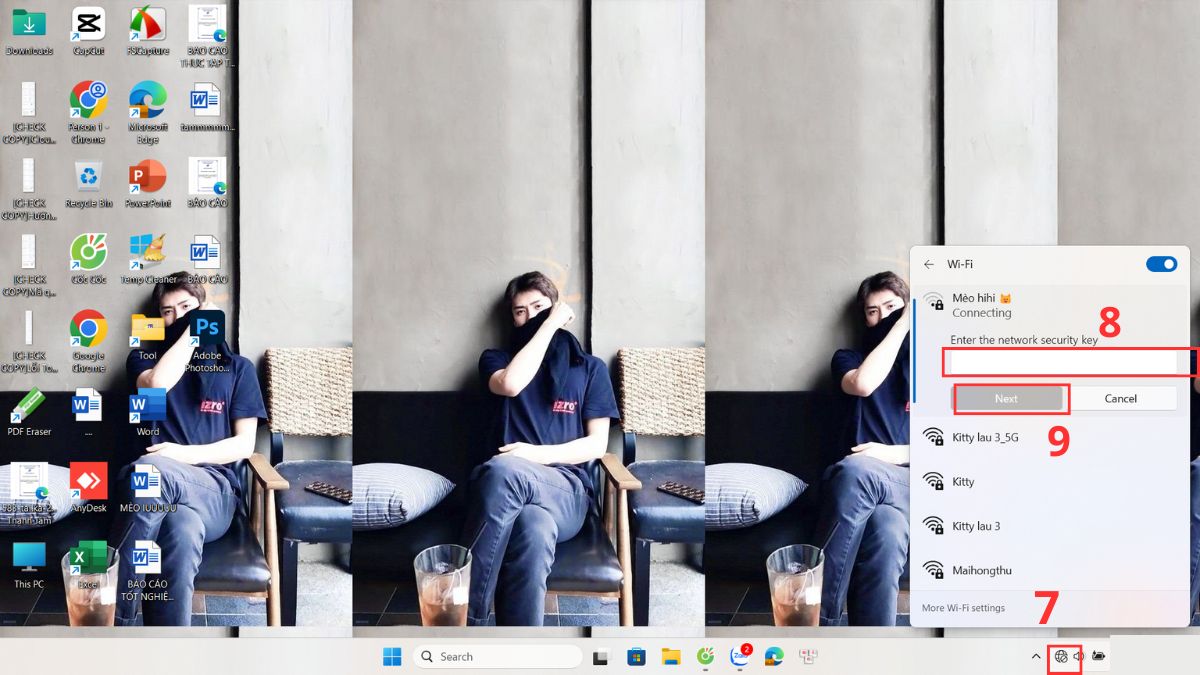Launch CapCut from the desktop
Image resolution: width=1200 pixels, height=675 pixels.
coord(88,30)
